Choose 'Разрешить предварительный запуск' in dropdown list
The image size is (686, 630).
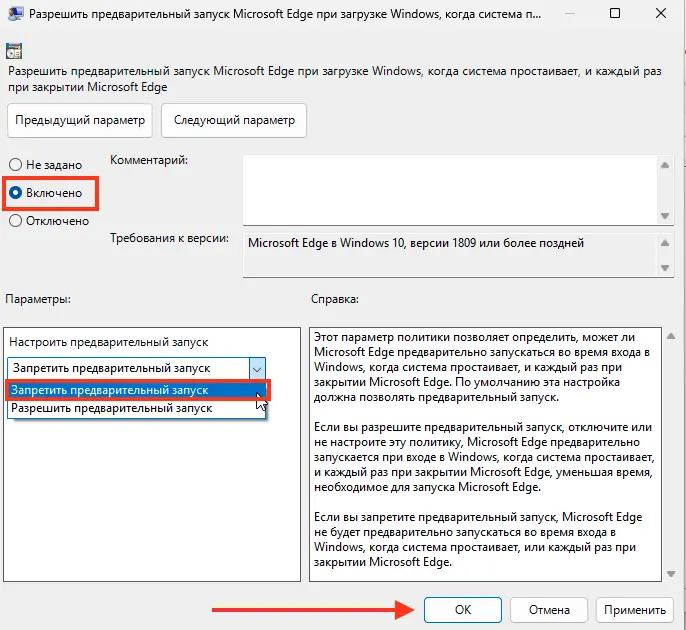pyautogui.click(x=136, y=408)
